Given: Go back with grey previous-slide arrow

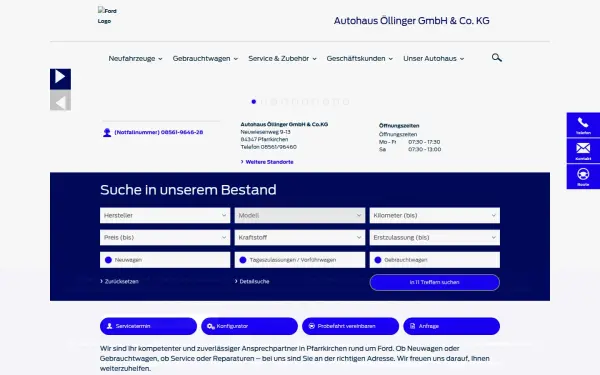Looking at the screenshot, I should coord(60,101).
